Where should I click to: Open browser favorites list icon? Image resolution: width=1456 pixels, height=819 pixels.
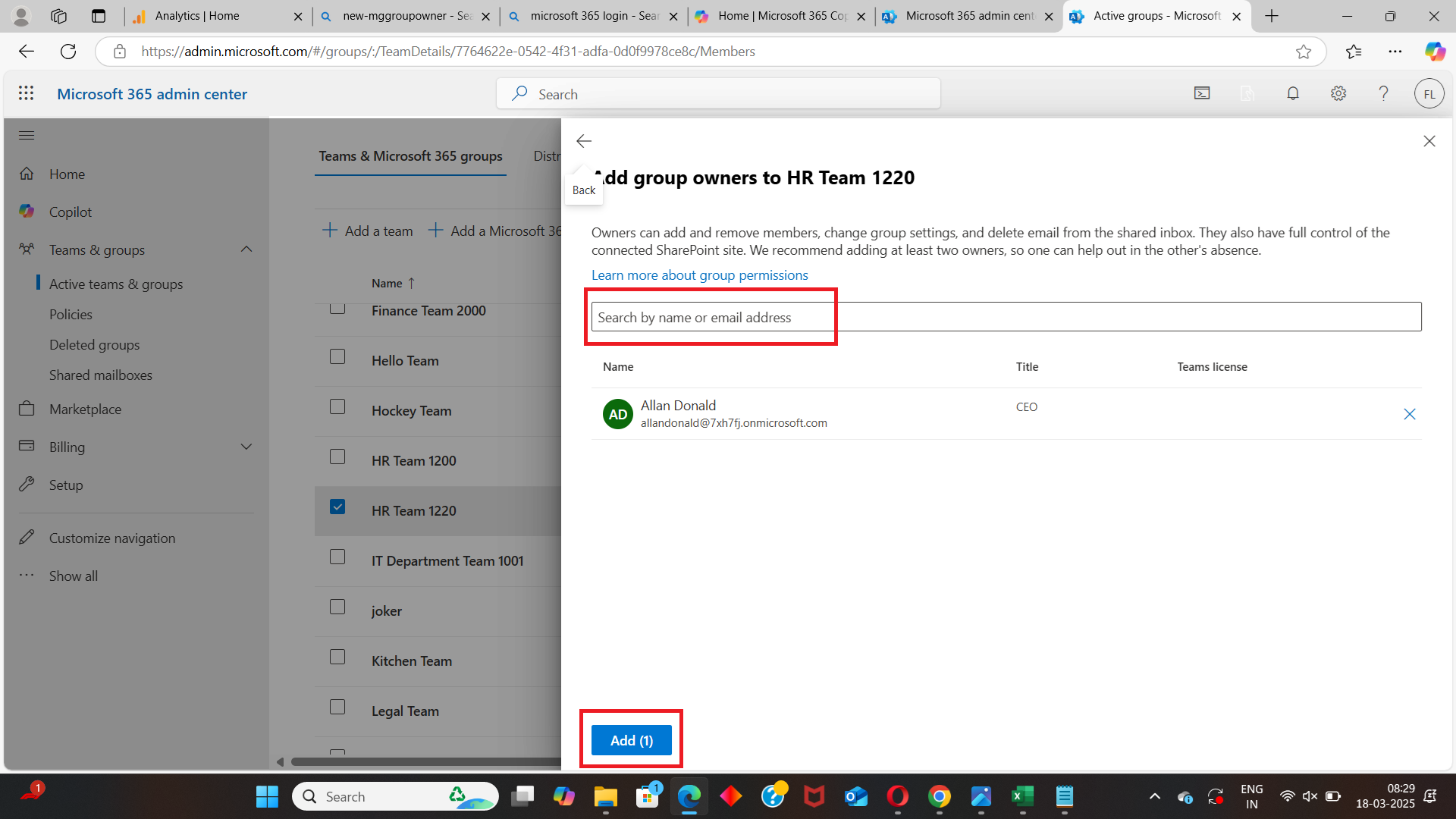coord(1354,52)
